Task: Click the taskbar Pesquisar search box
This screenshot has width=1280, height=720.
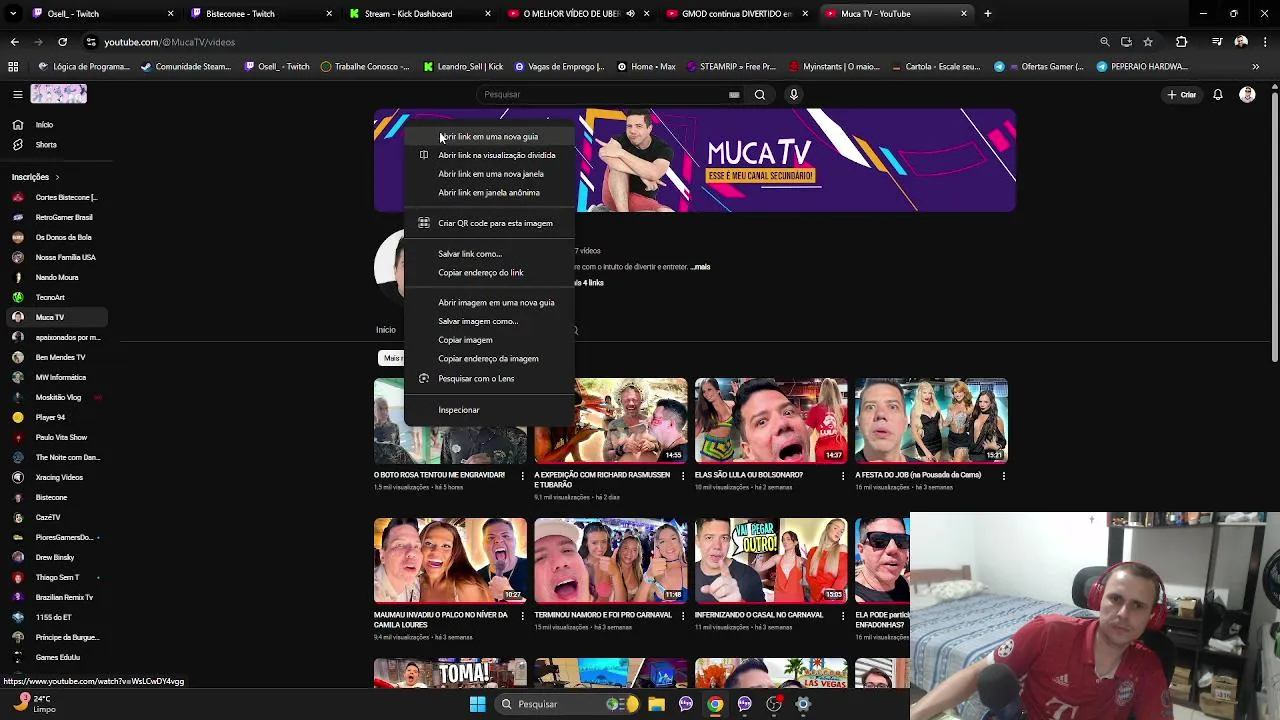Action: coord(566,704)
